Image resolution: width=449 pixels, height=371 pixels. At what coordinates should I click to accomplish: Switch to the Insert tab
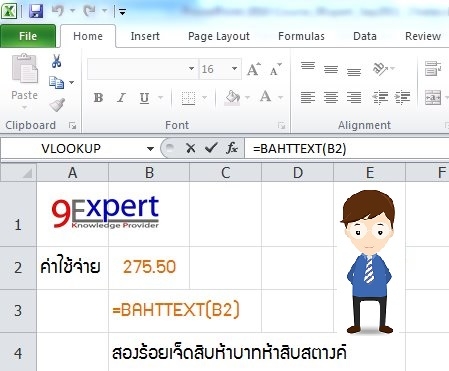pos(145,36)
